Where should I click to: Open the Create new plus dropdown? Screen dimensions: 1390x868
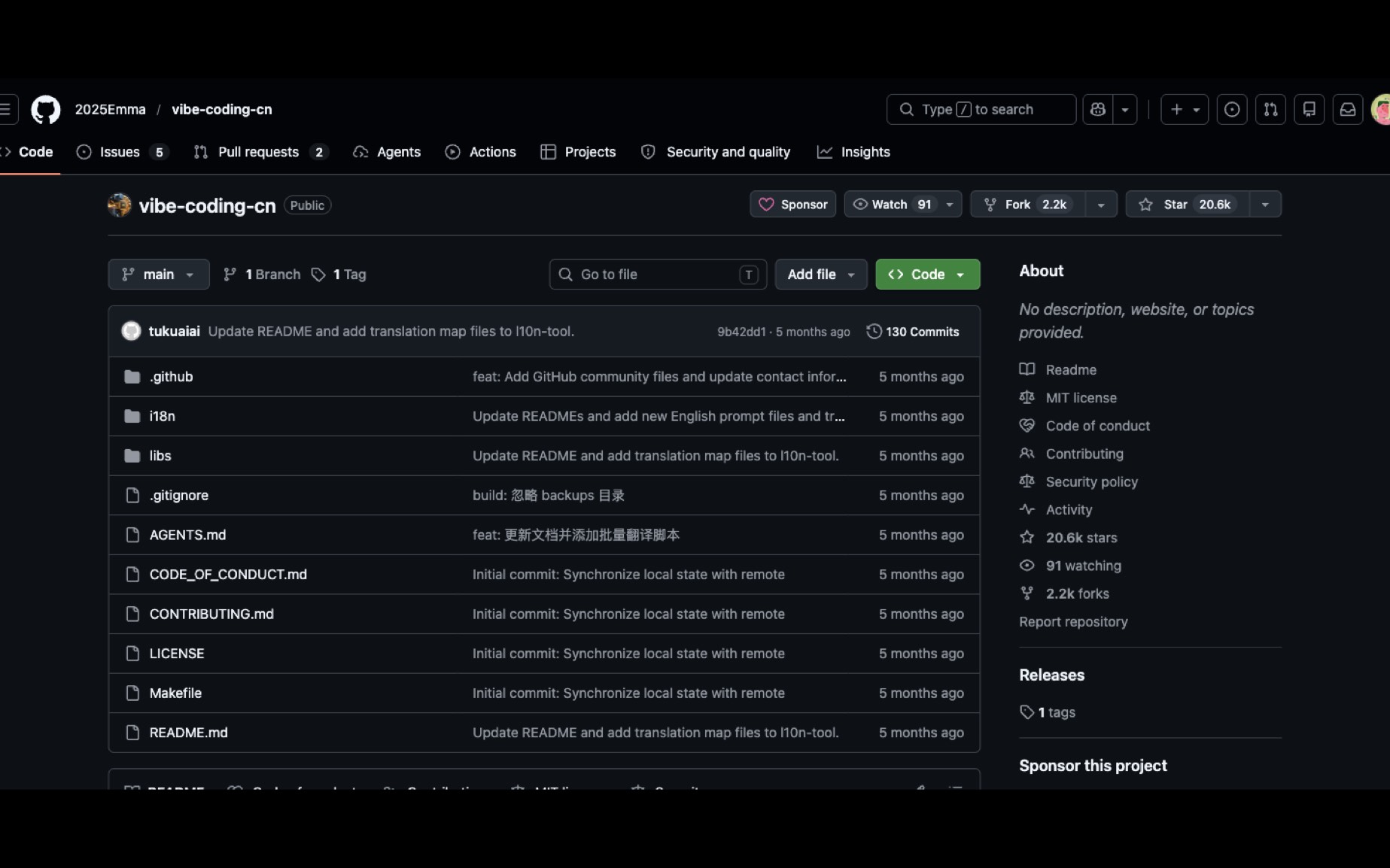pos(1185,110)
